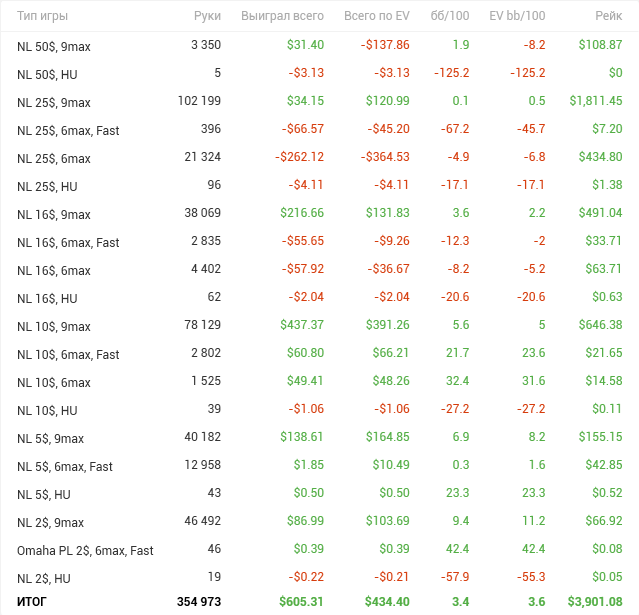This screenshot has width=639, height=615.
Task: Click the total rake value $3,901.08
Action: click(x=595, y=601)
